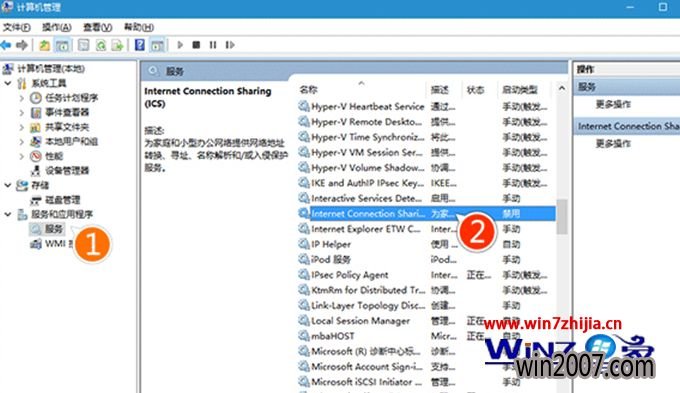
Task: Go back with the blue left arrow
Action: pyautogui.click(x=6, y=45)
